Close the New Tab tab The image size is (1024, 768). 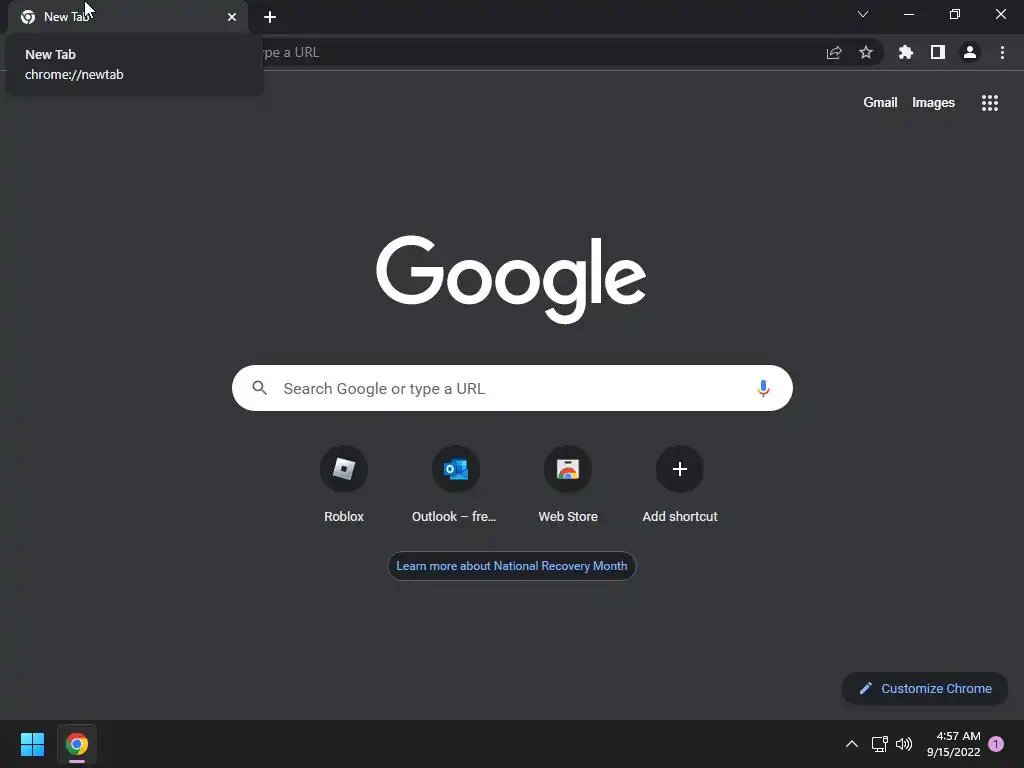(x=232, y=17)
